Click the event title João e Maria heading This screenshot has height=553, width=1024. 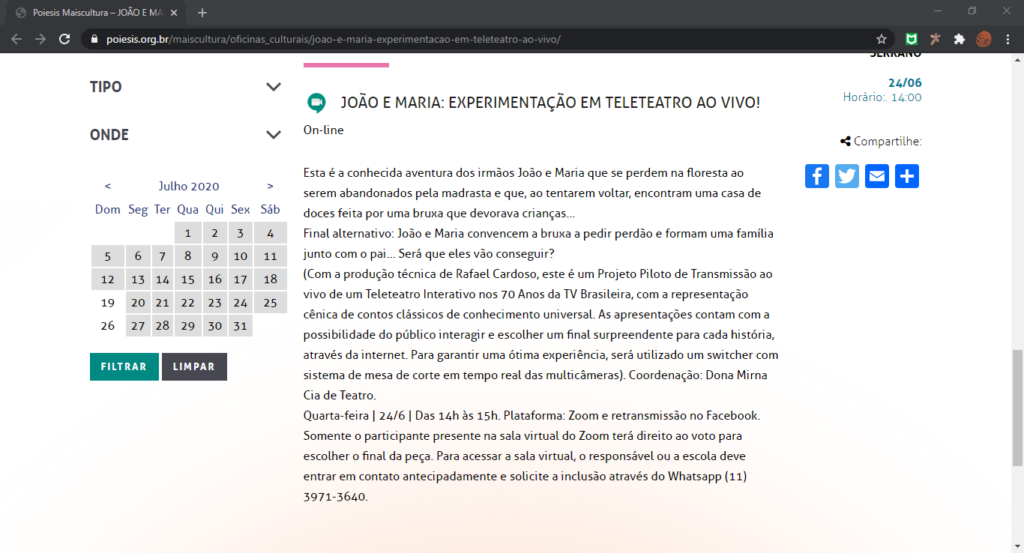coord(550,103)
